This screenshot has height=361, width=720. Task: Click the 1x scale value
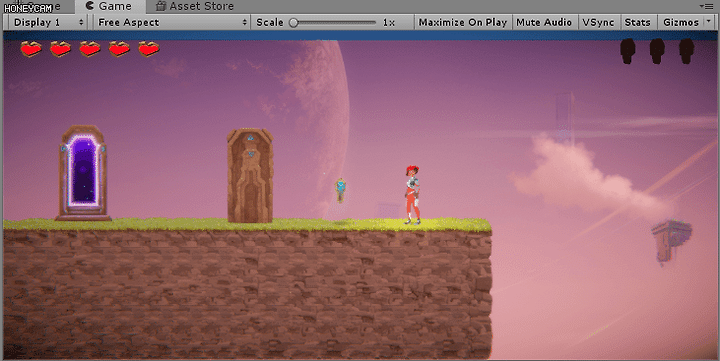point(388,23)
